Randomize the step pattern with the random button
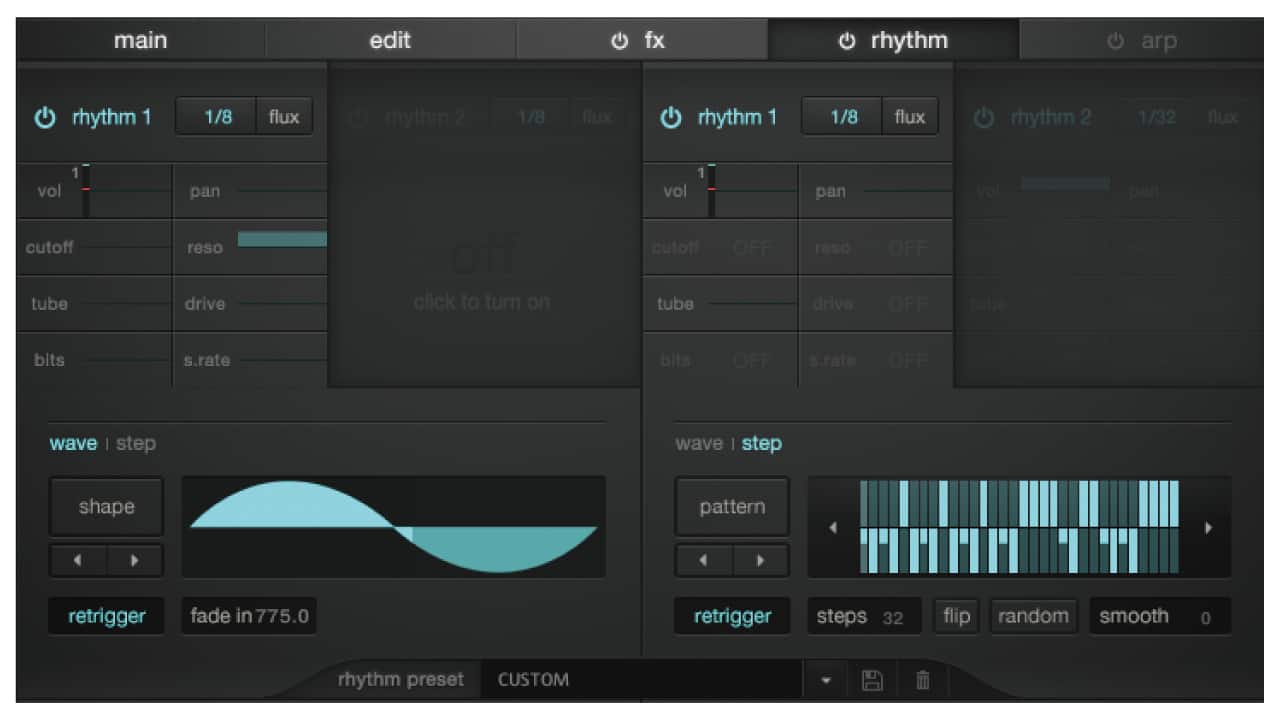Image resolution: width=1280 pixels, height=720 pixels. (x=1033, y=616)
